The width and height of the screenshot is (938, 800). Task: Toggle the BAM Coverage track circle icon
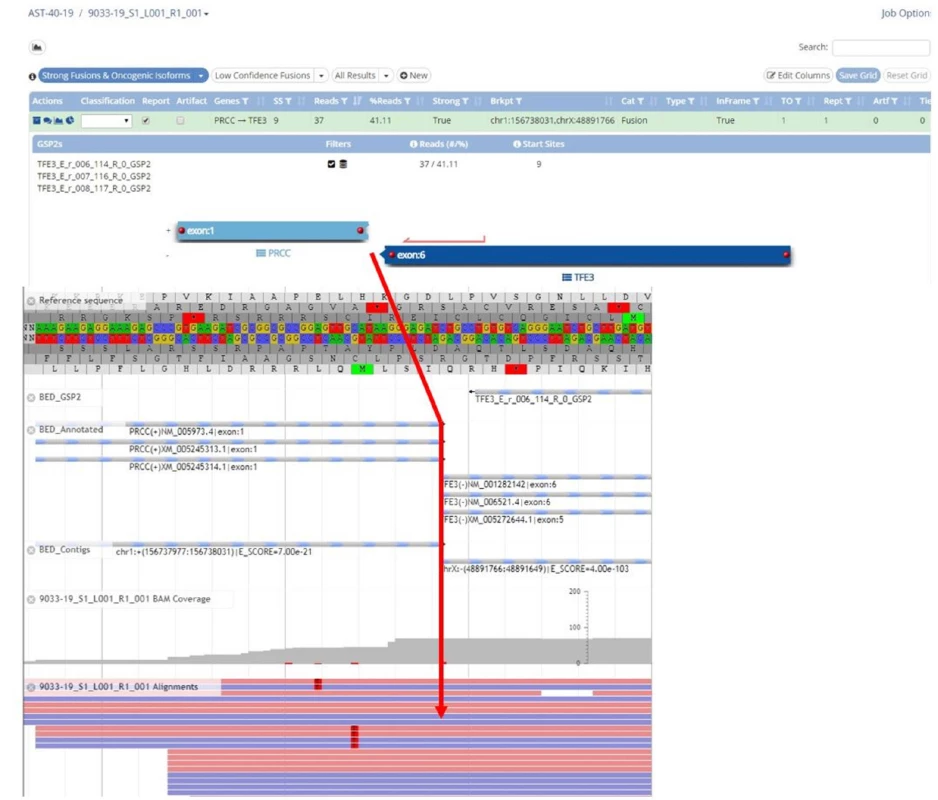click(x=31, y=599)
